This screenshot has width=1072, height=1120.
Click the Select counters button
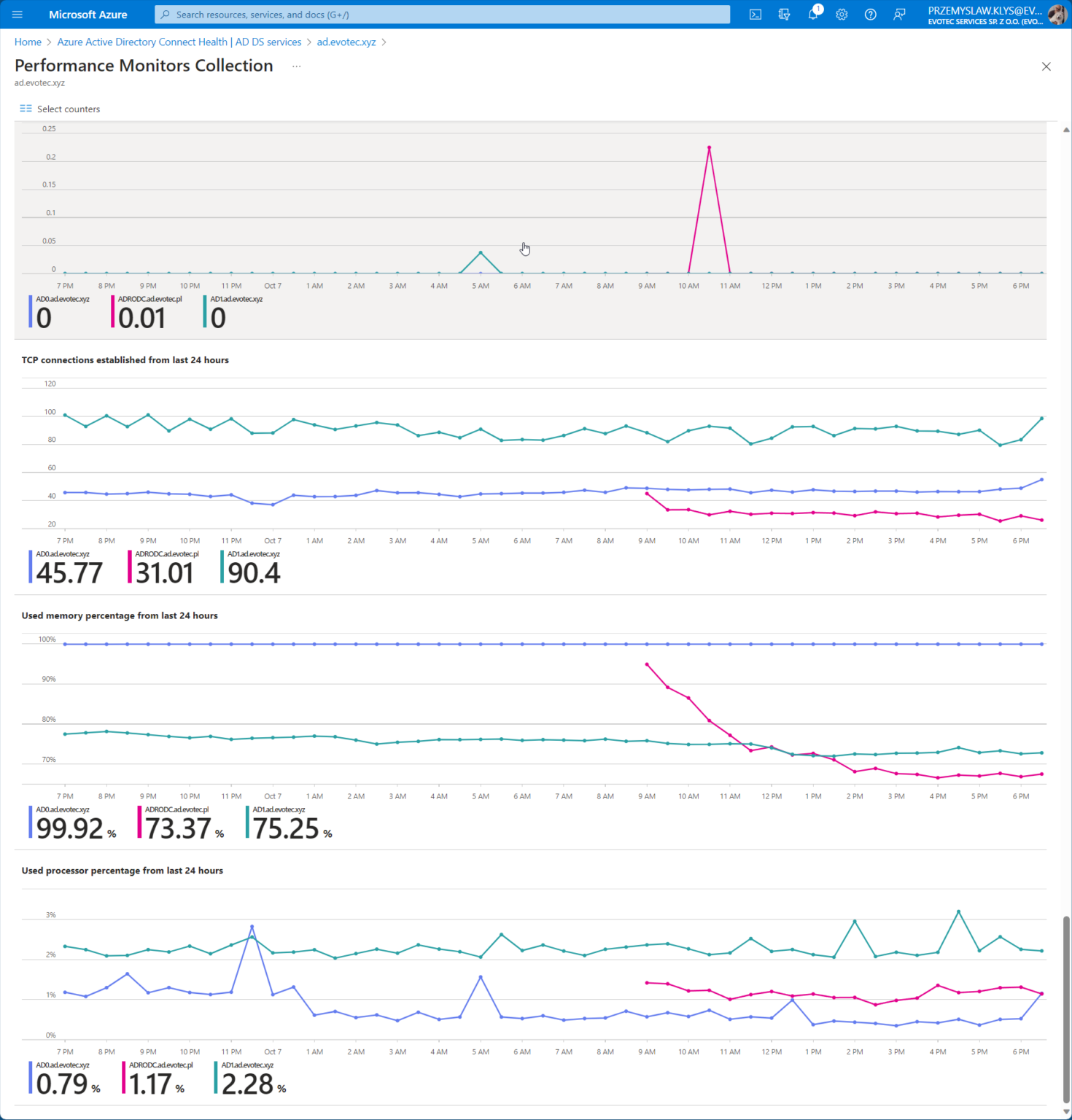60,109
